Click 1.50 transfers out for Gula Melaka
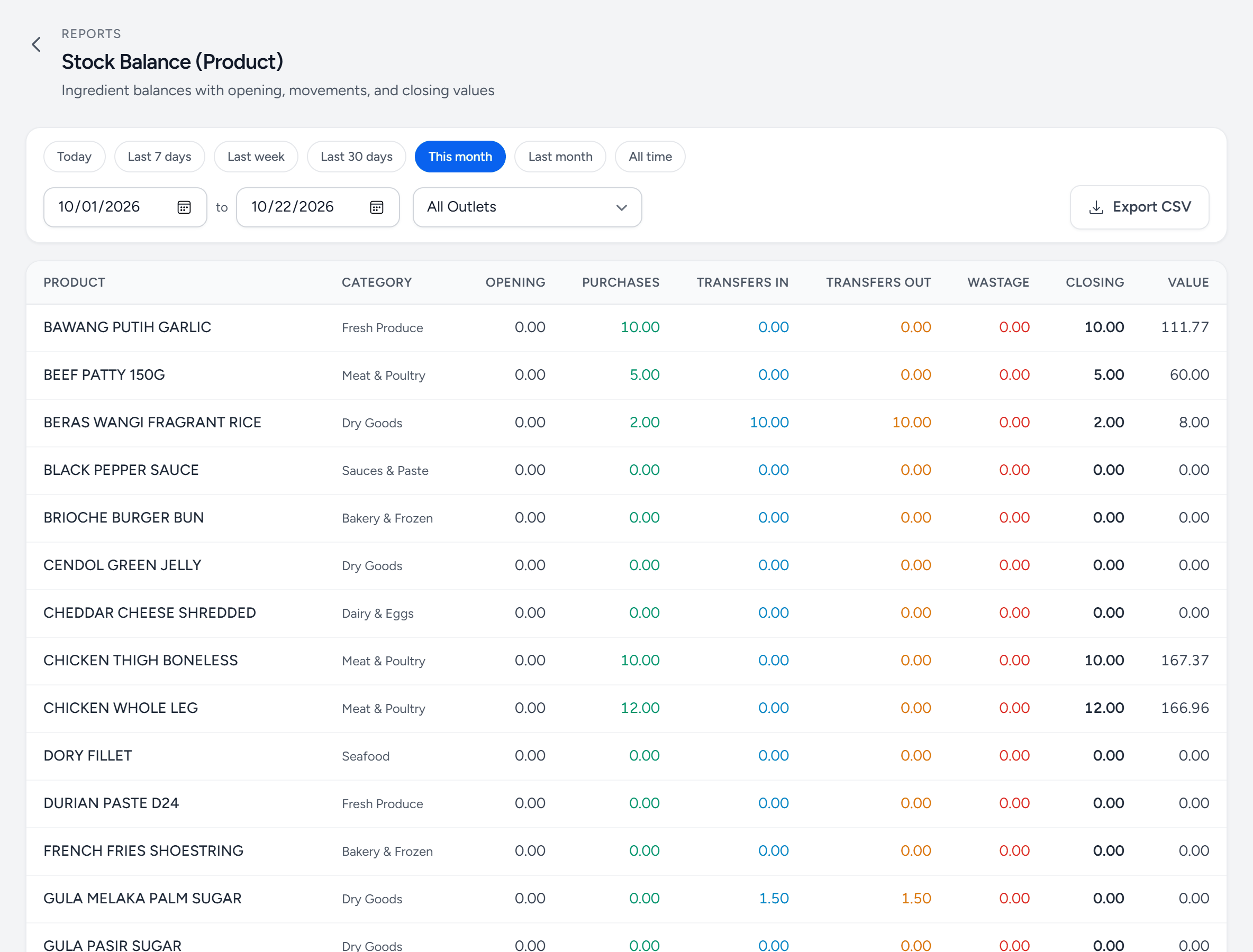The width and height of the screenshot is (1253, 952). [916, 899]
